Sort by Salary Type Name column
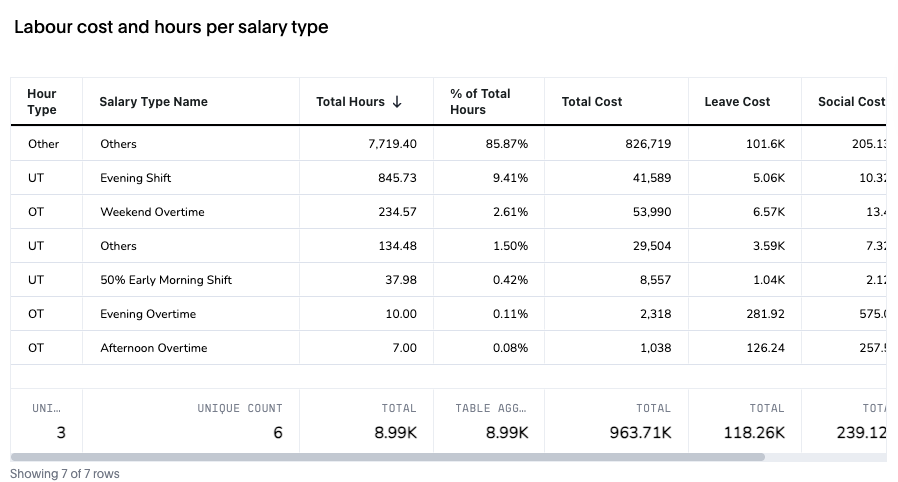Screen dimensions: 898x482 (x=153, y=102)
